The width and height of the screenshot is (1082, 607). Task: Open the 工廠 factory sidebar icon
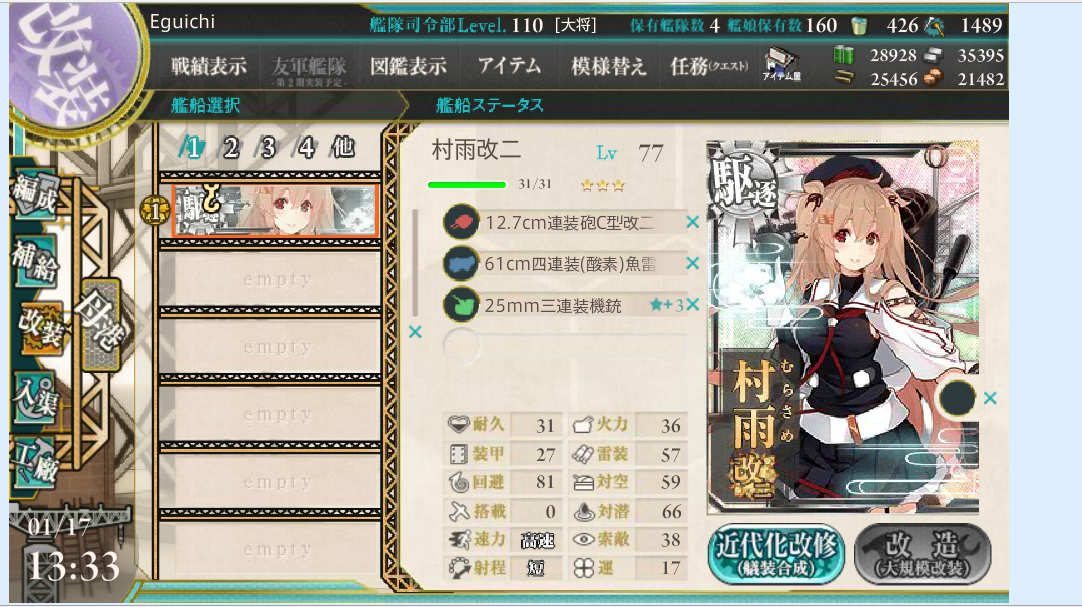[x=35, y=462]
